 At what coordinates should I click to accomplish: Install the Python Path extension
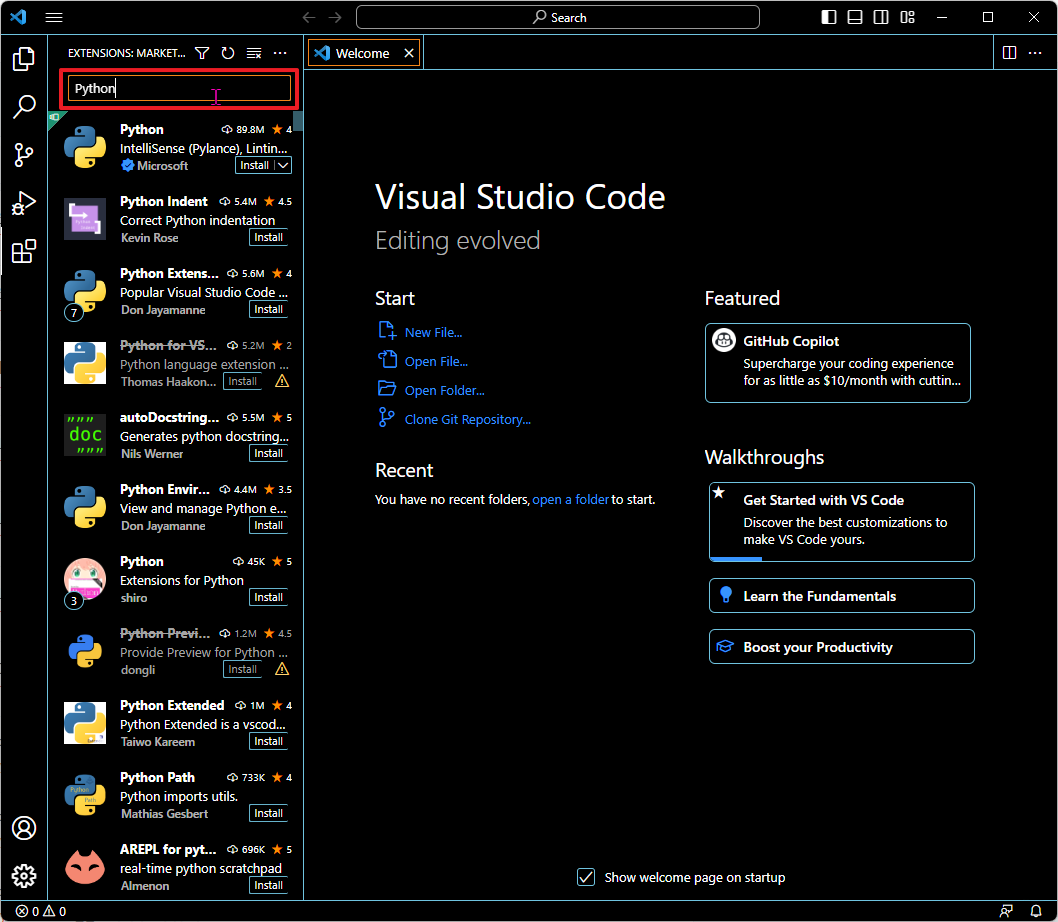coord(269,813)
